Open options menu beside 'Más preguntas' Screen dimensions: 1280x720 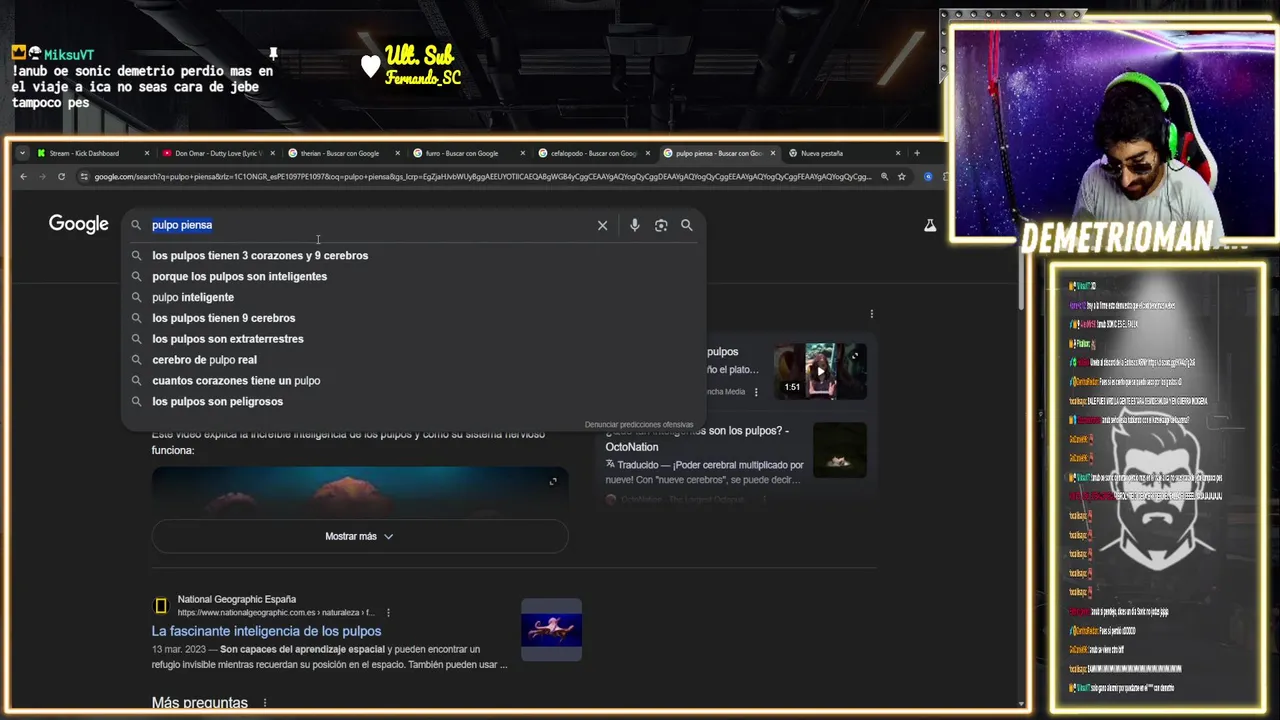265,703
